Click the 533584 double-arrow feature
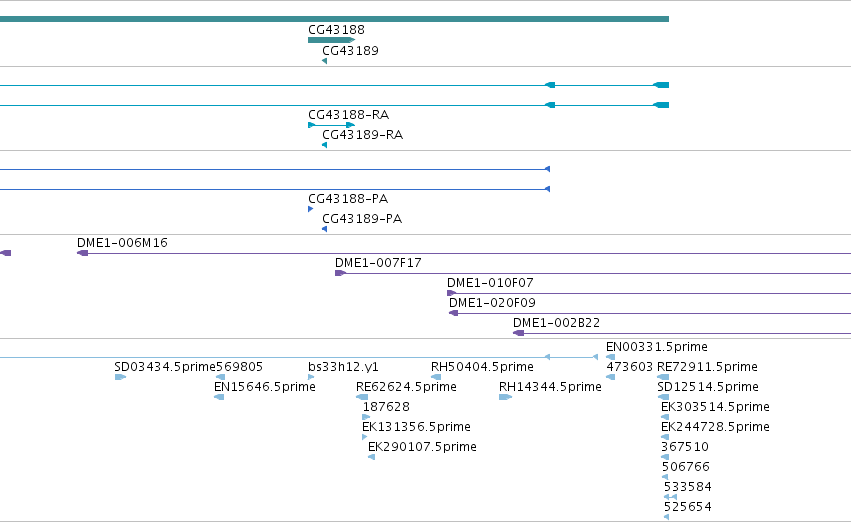Viewport: 851px width, 522px height. [x=670, y=497]
